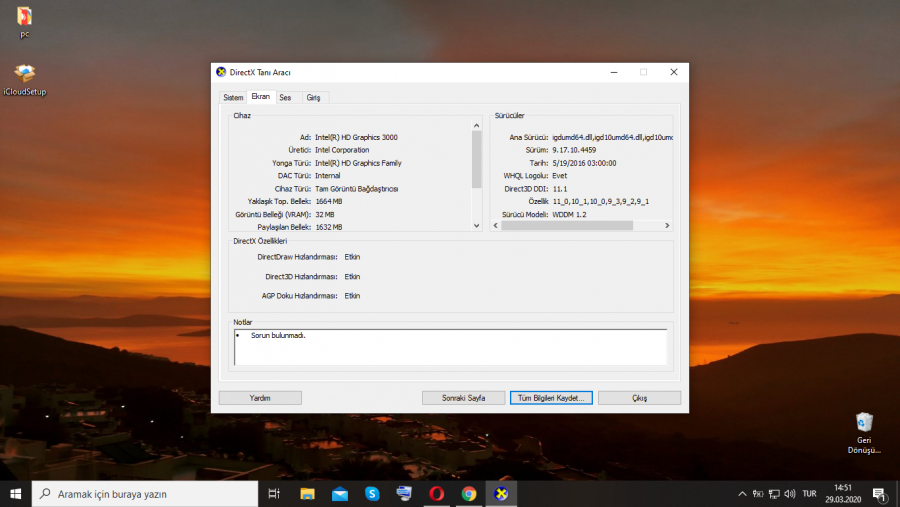Click Tüm Bilgileri Kaydet button
Screen dimensions: 900x507
[x=551, y=397]
